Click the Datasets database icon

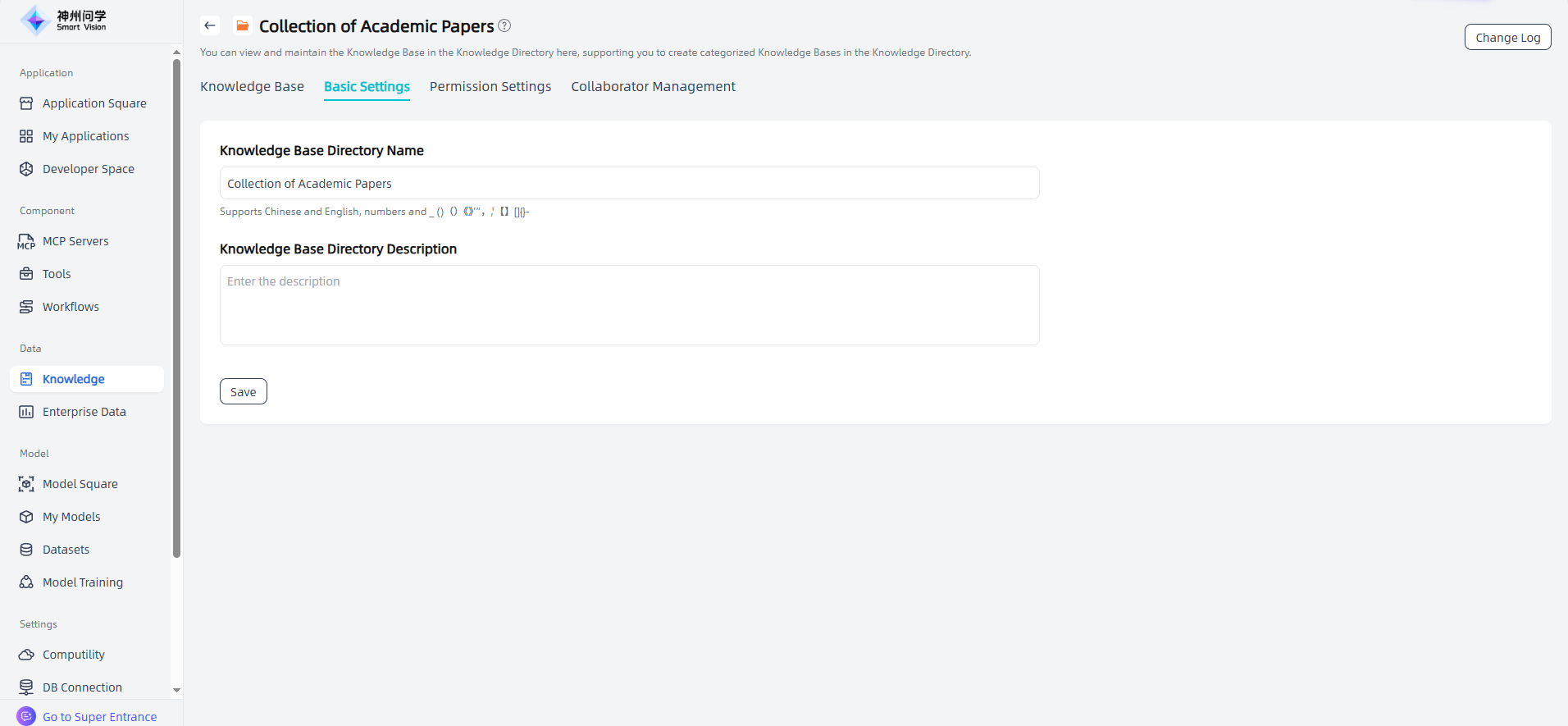pos(26,550)
